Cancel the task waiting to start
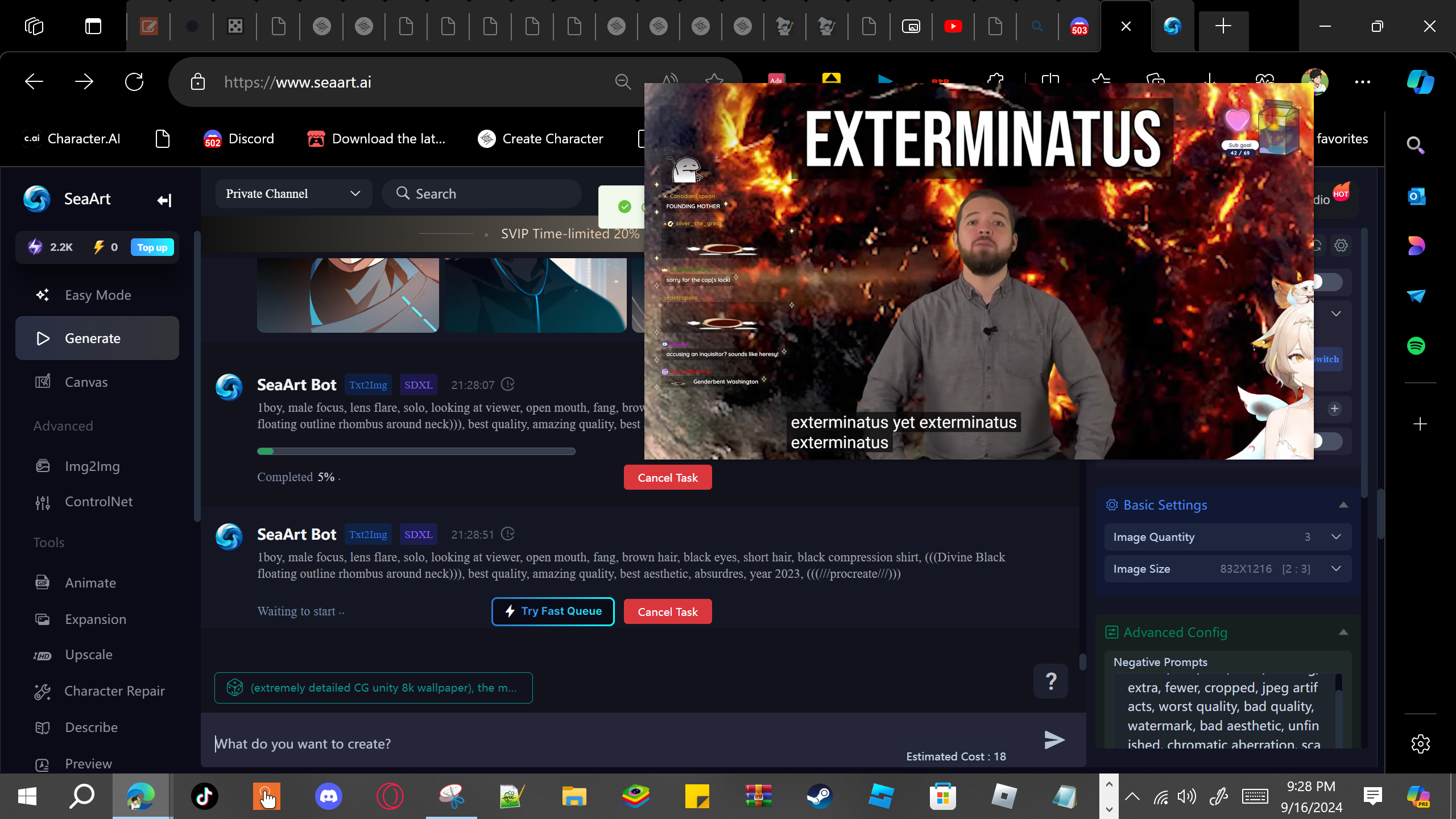Viewport: 1456px width, 819px height. 668,612
